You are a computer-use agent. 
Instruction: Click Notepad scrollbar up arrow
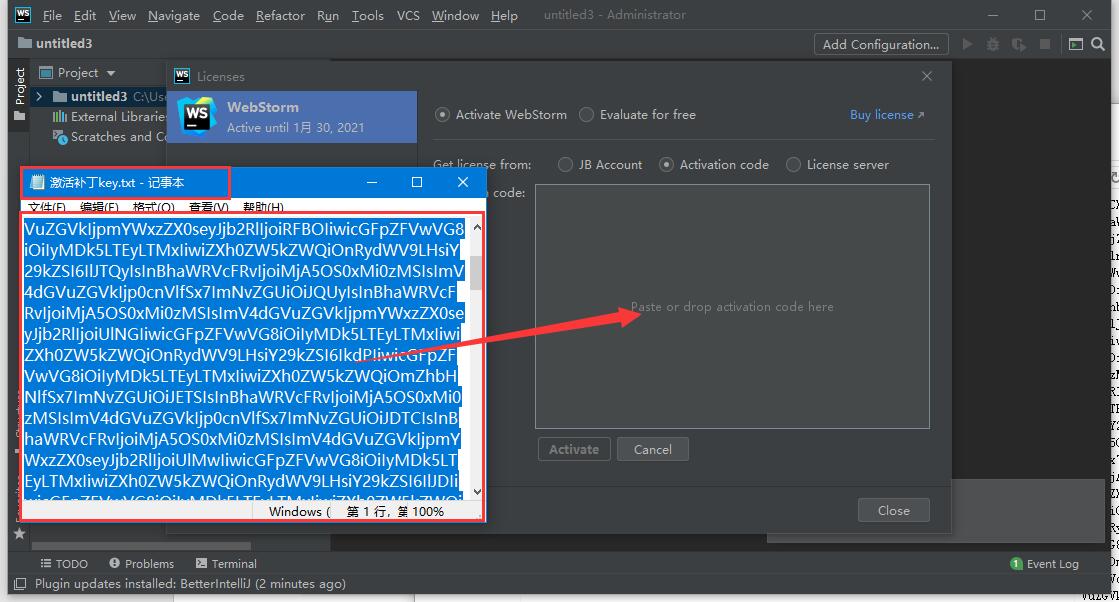click(477, 228)
